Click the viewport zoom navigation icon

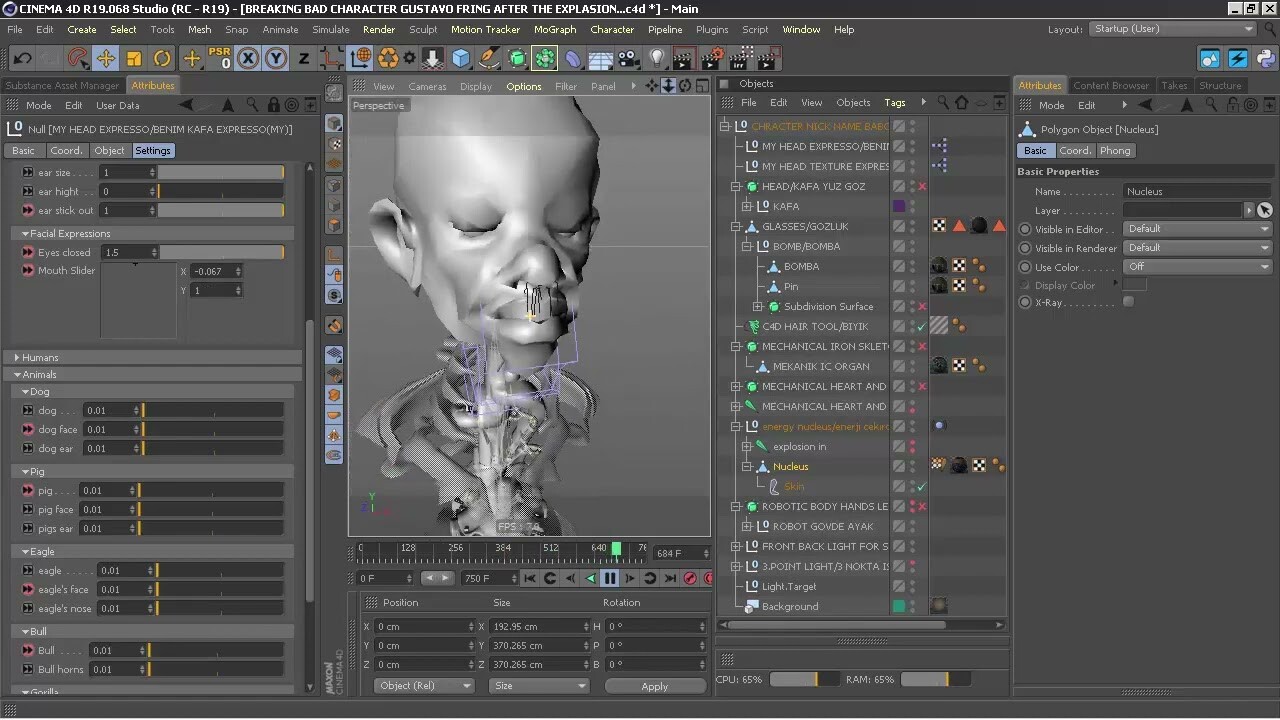coord(669,86)
